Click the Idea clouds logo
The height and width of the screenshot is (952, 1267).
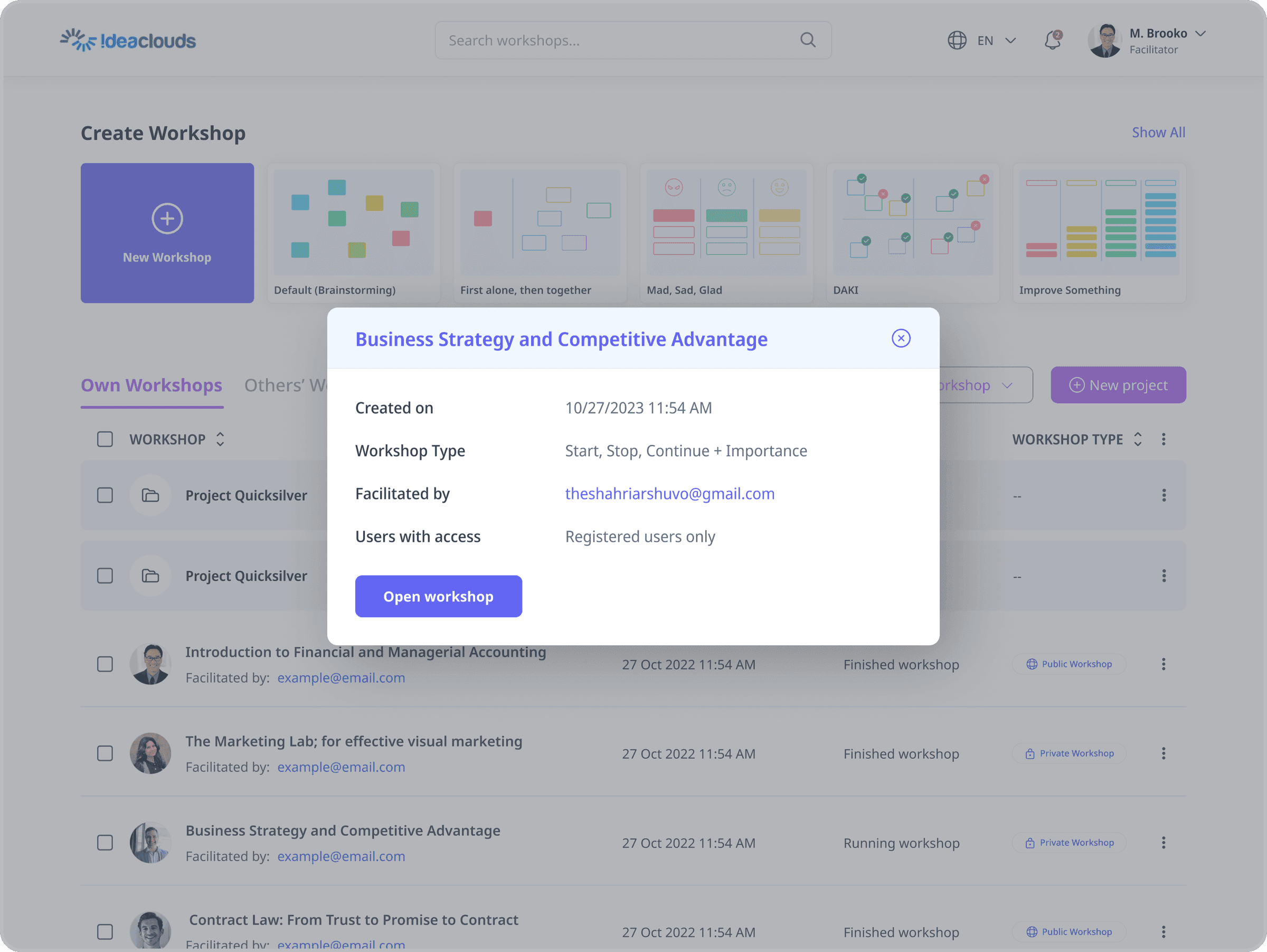tap(128, 40)
